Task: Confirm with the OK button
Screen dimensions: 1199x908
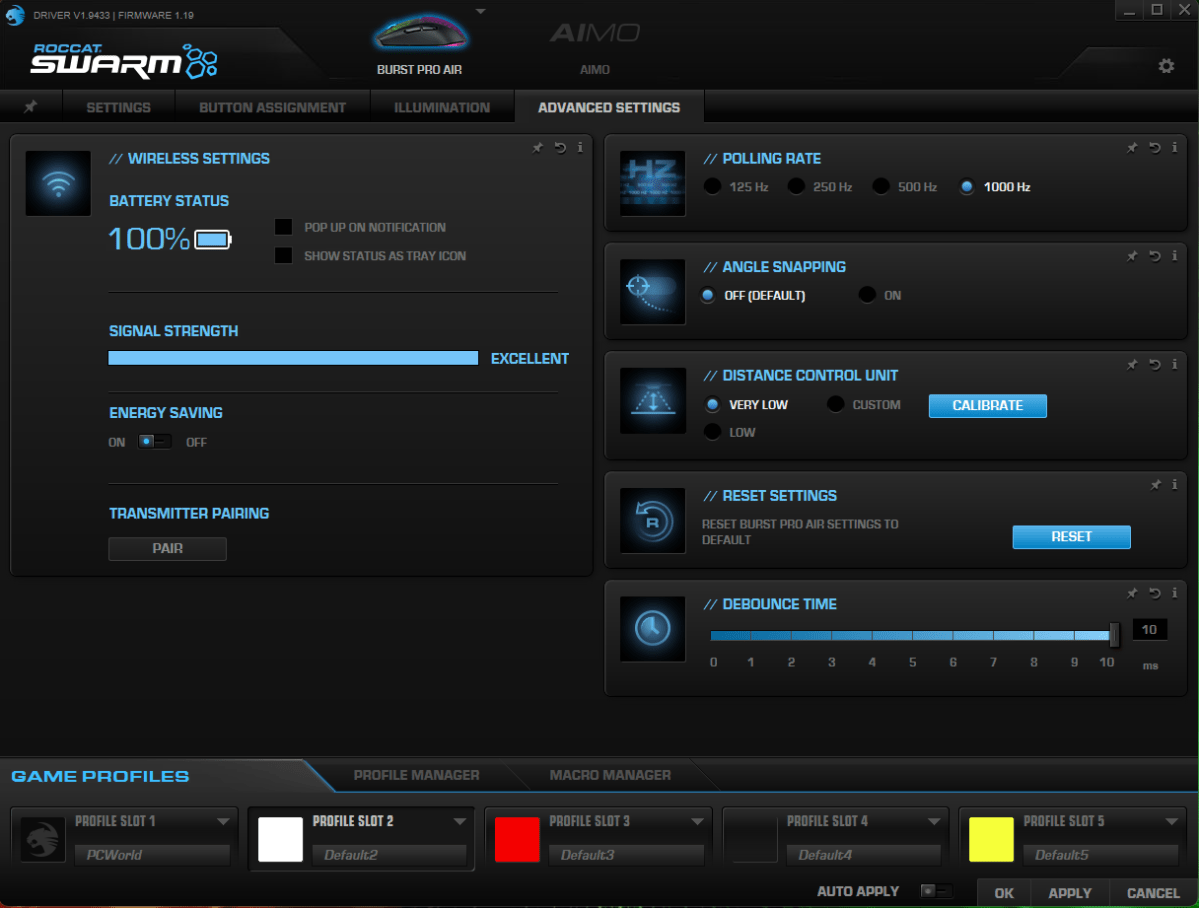Action: point(1004,893)
